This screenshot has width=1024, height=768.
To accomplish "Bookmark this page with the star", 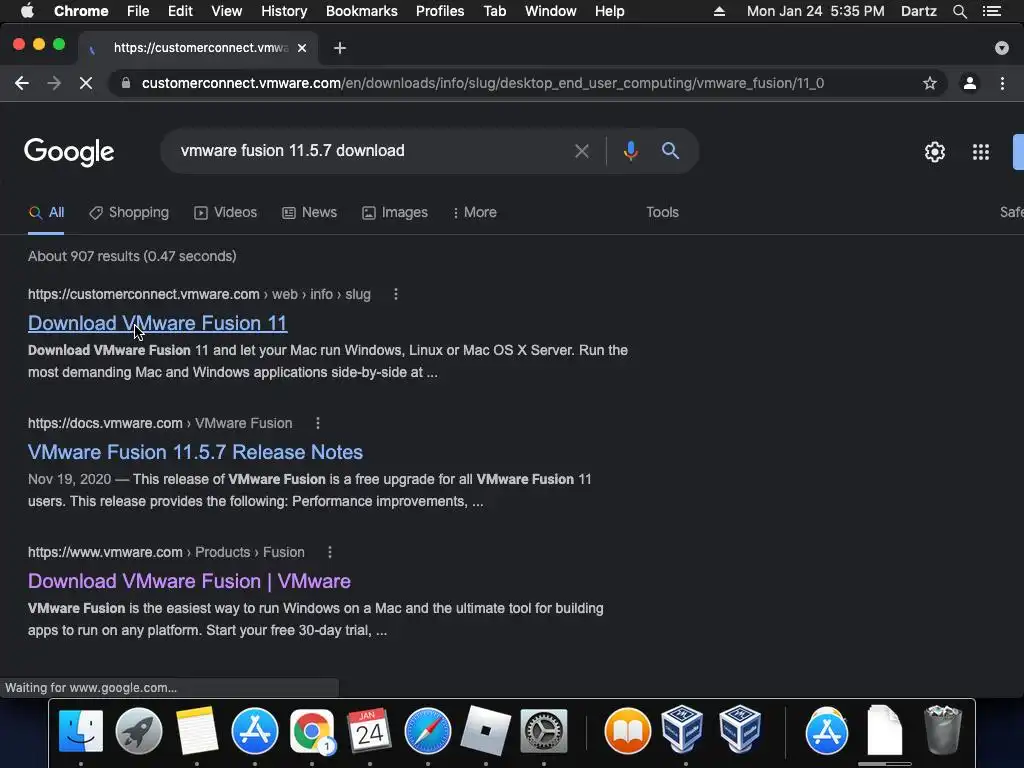I will (929, 83).
